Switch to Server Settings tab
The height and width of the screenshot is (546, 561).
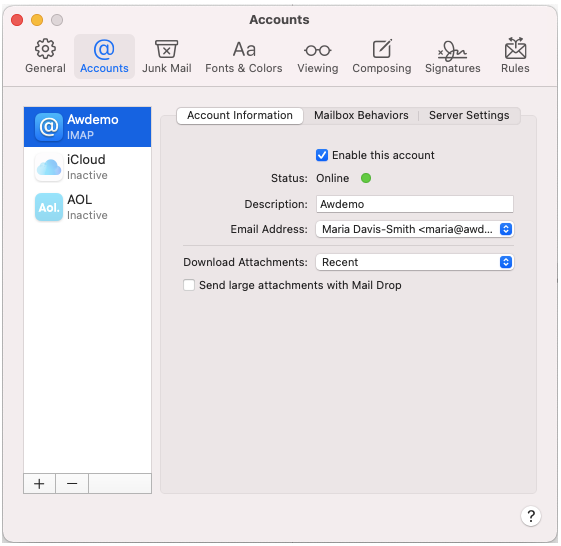(469, 116)
